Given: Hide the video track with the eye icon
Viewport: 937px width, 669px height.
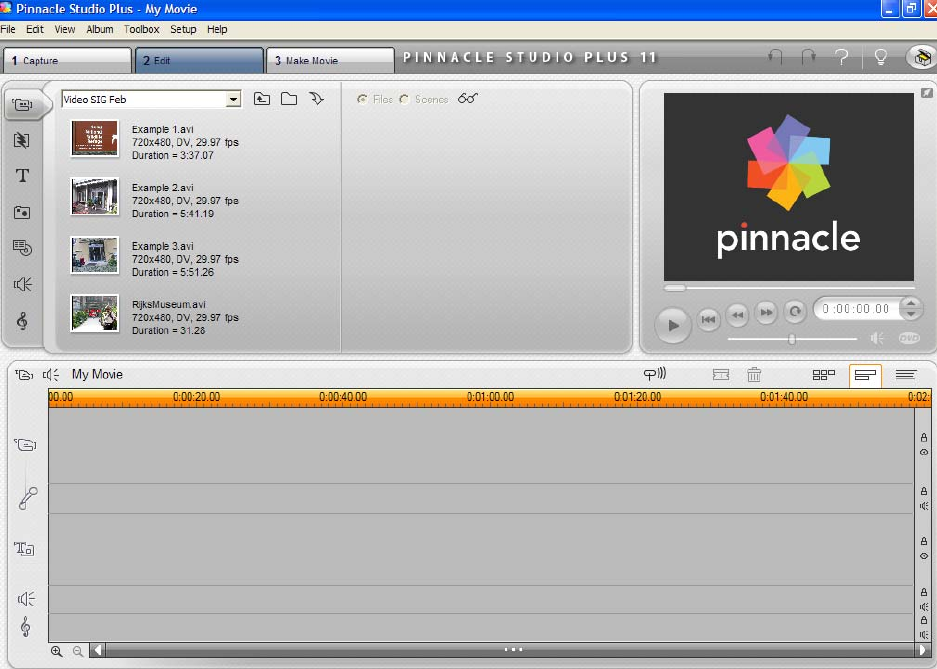Looking at the screenshot, I should pyautogui.click(x=924, y=452).
